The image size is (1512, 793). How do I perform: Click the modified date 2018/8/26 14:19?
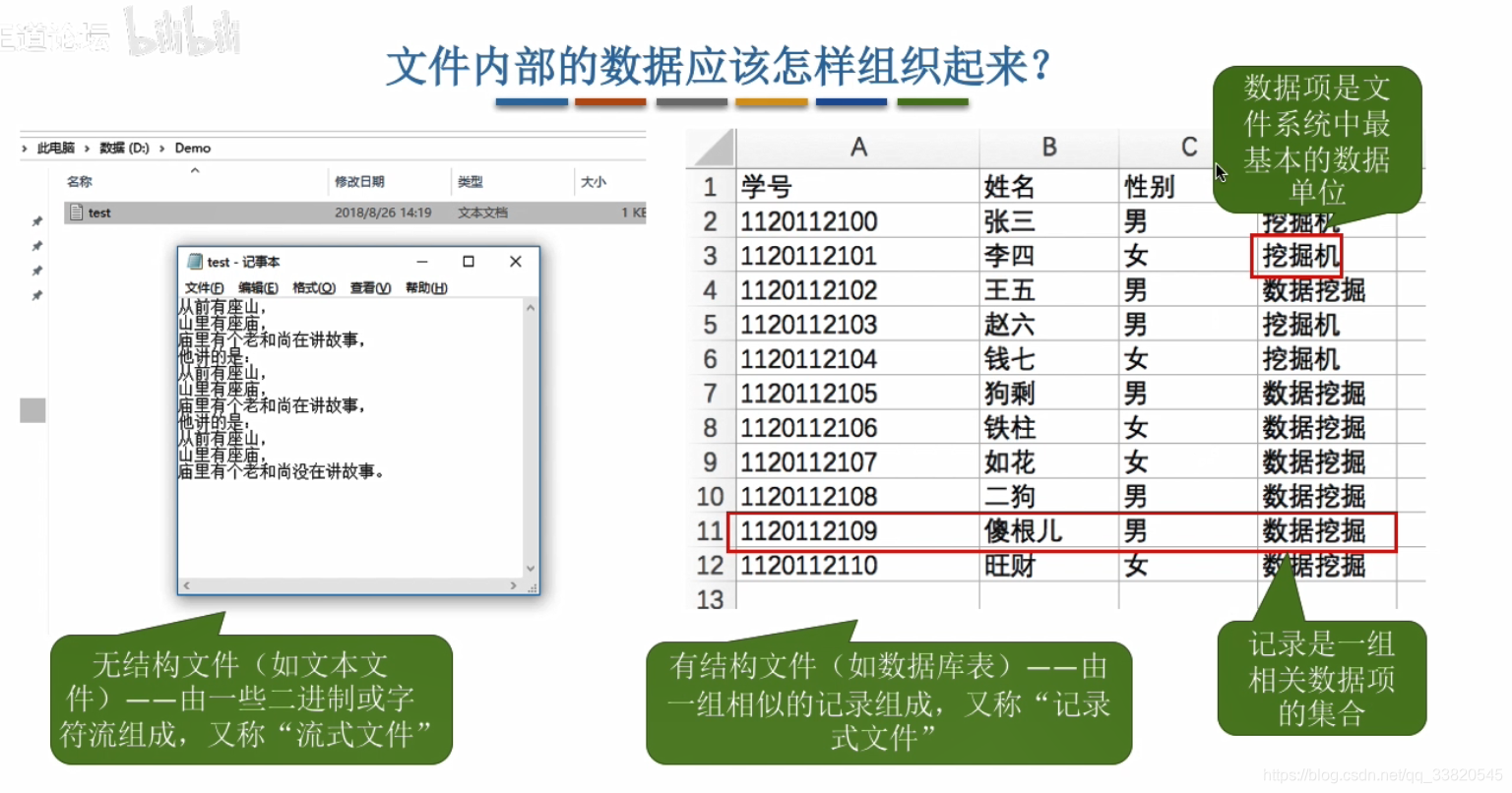tap(383, 213)
